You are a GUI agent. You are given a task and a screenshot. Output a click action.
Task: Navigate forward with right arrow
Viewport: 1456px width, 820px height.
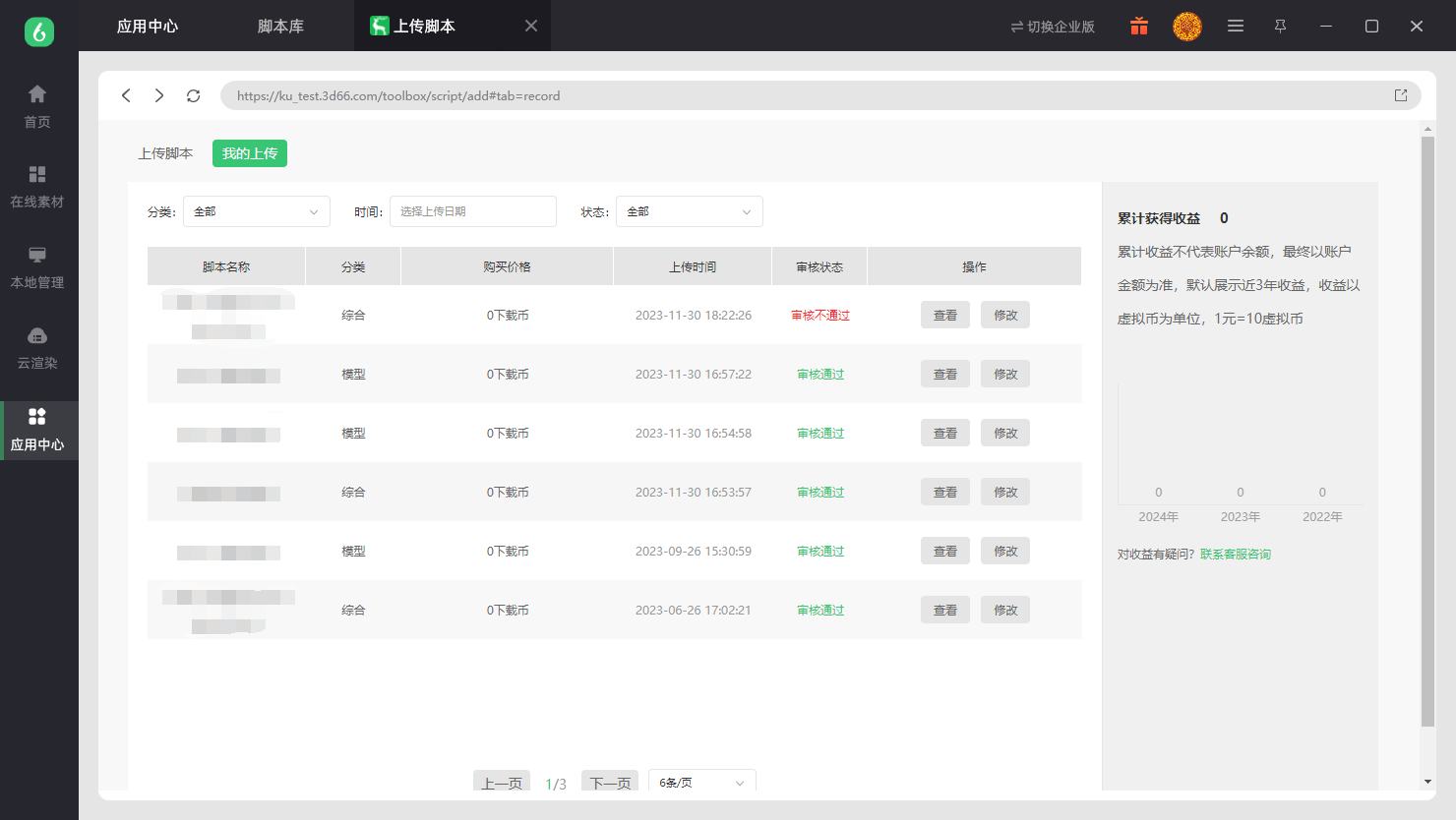pyautogui.click(x=159, y=95)
